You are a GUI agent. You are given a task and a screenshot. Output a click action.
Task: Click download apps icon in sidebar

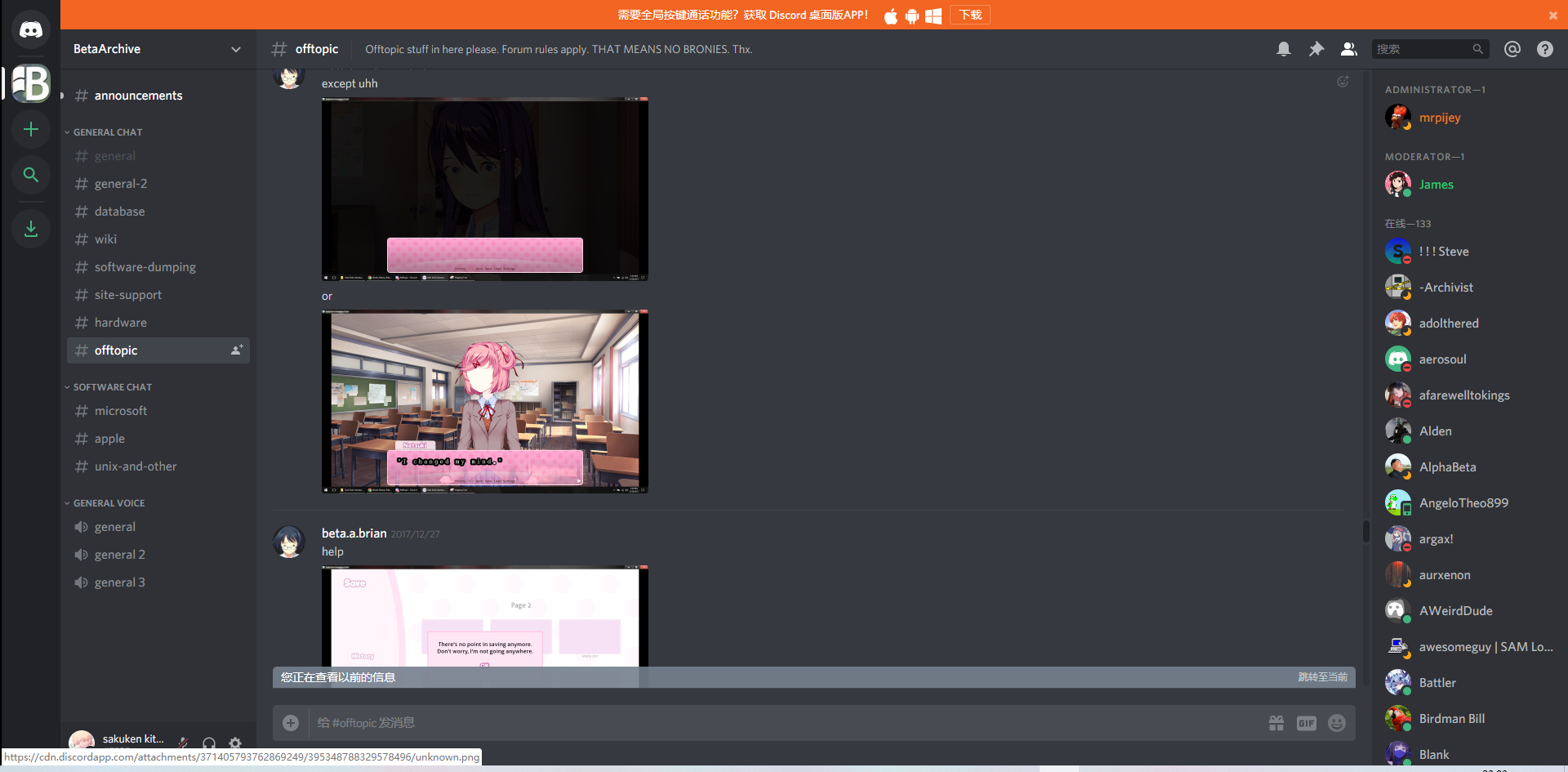pos(31,229)
